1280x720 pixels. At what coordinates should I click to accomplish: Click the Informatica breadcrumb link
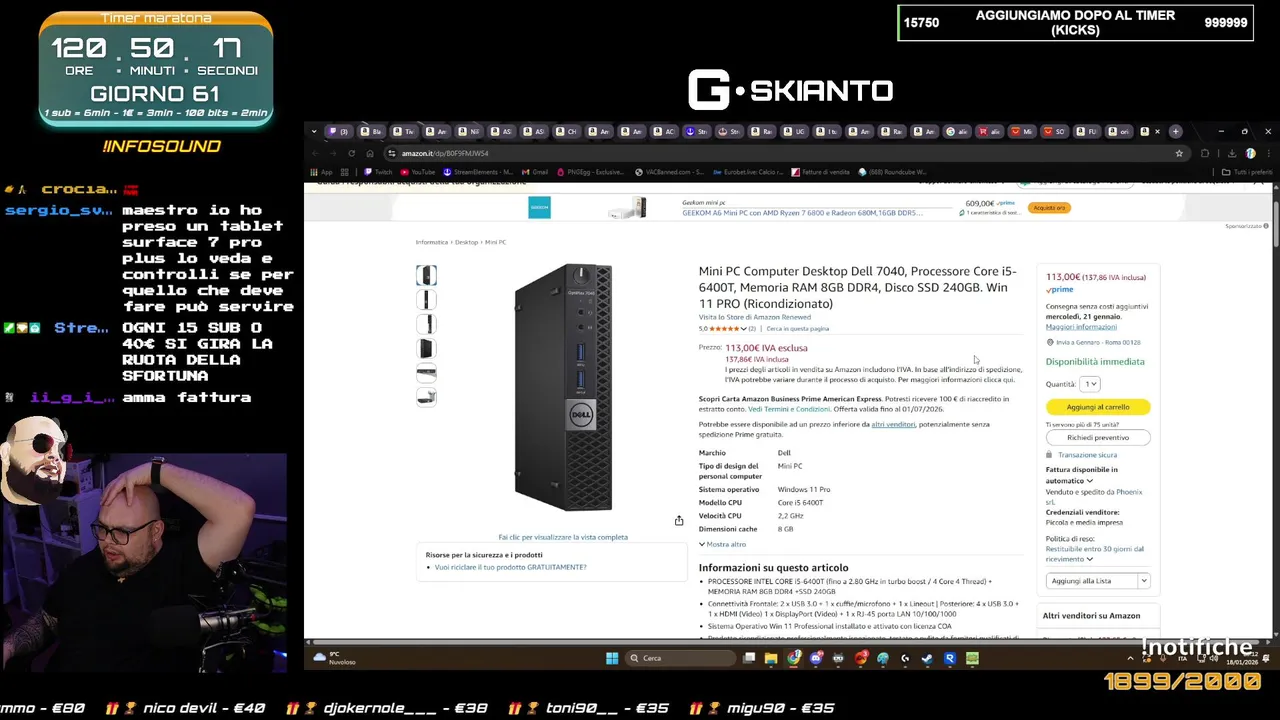(432, 242)
